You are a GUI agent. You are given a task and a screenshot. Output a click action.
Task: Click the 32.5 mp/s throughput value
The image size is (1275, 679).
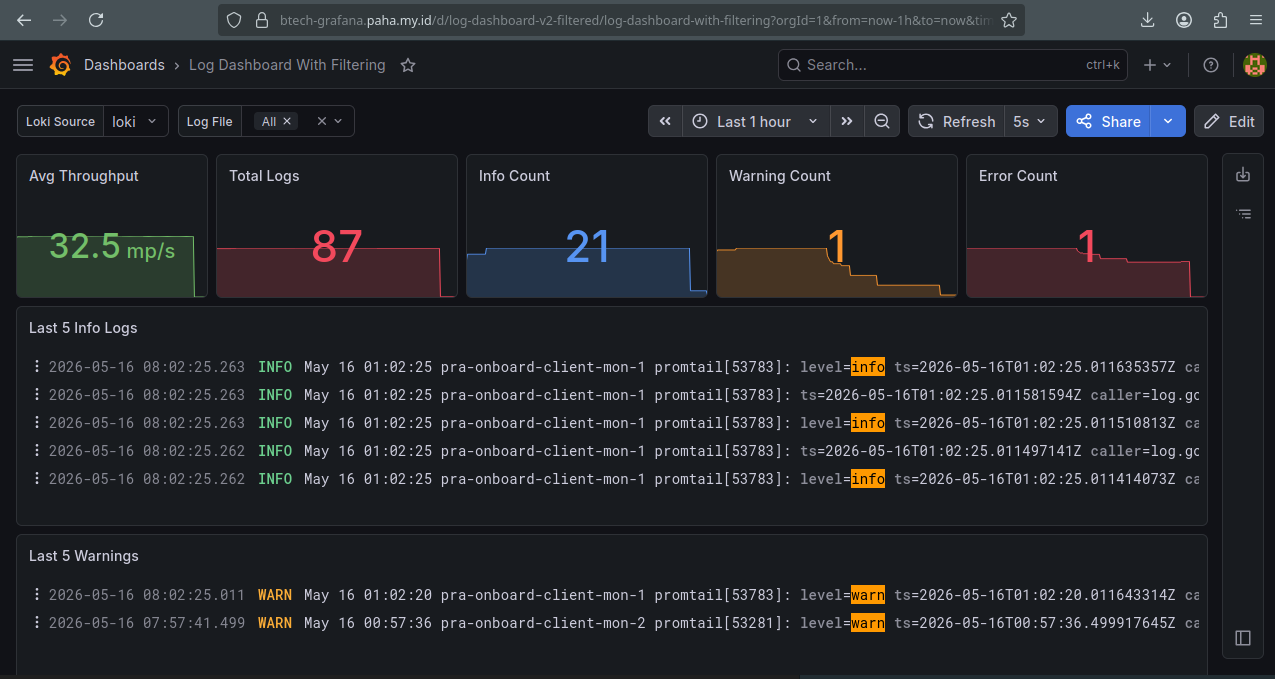click(x=112, y=247)
